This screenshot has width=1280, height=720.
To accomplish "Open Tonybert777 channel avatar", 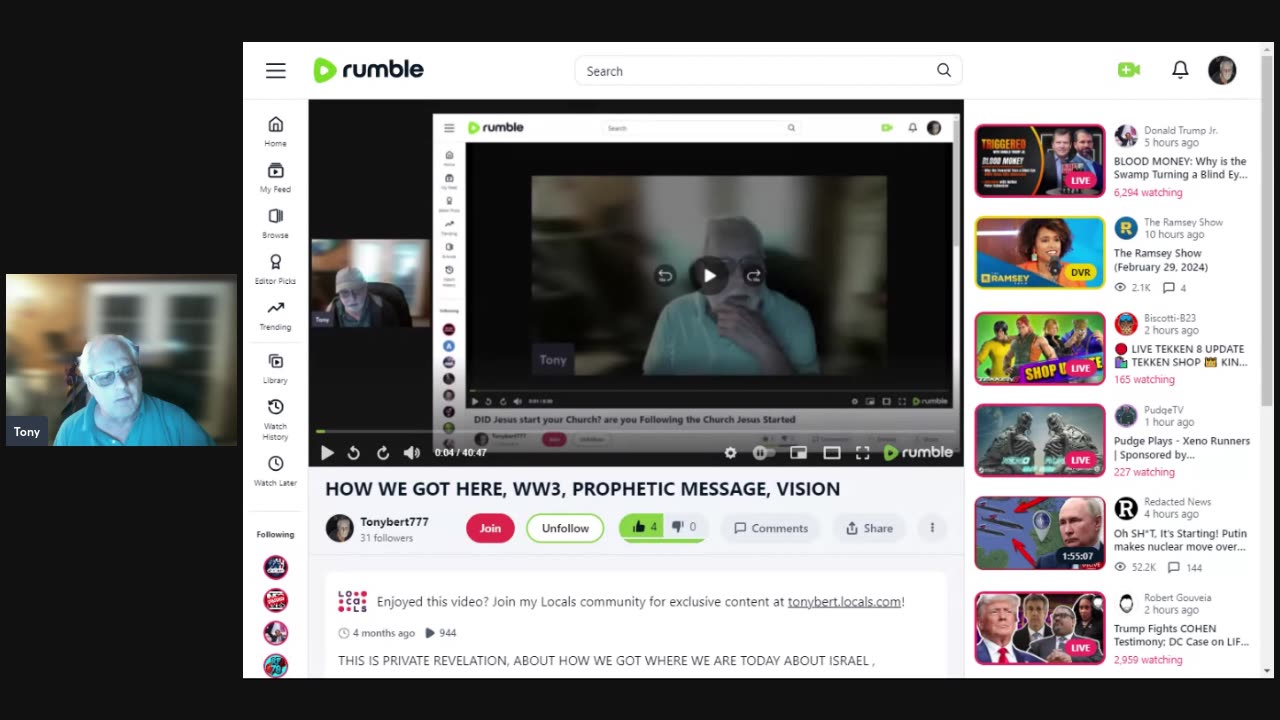I will [339, 528].
